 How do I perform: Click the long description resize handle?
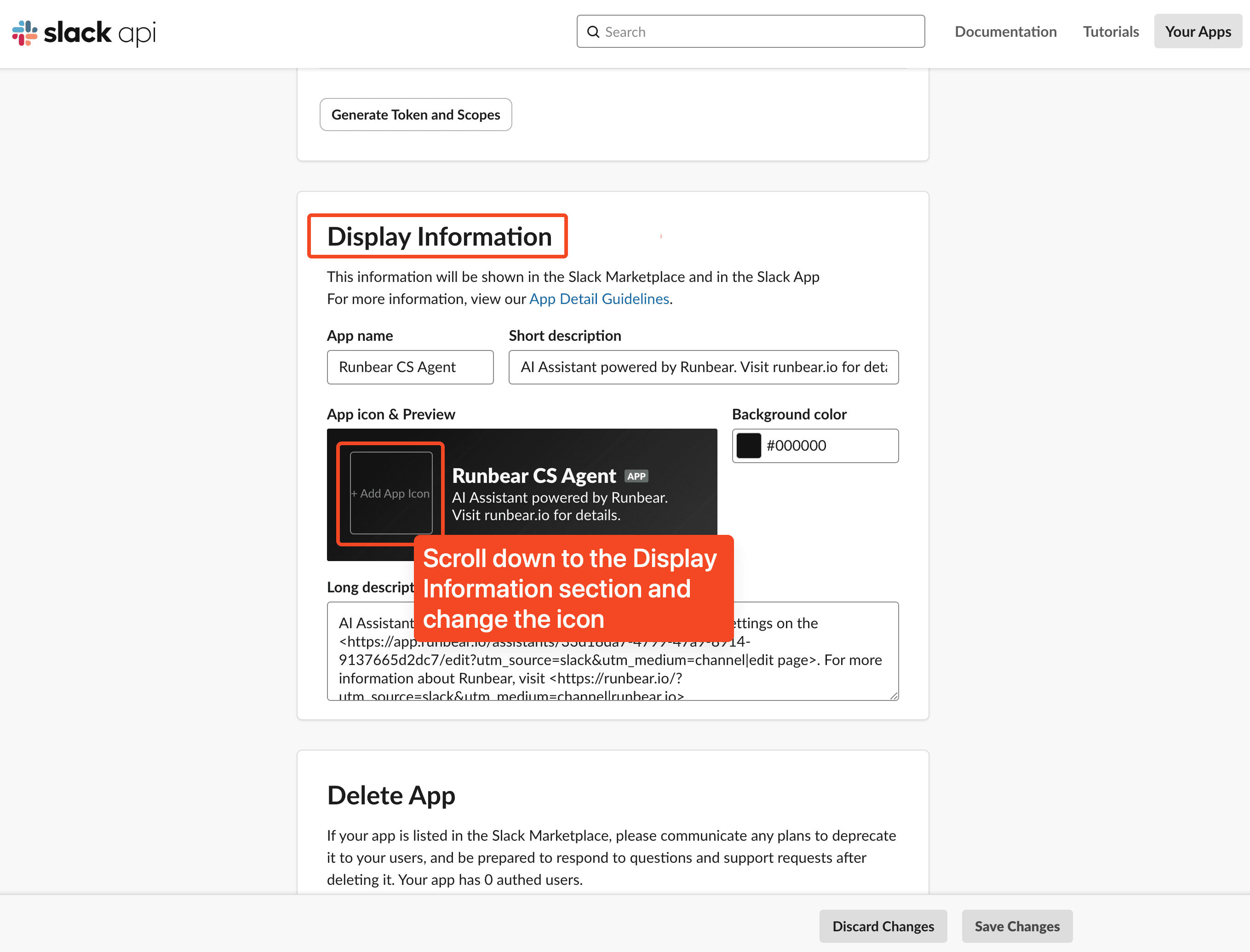(x=894, y=695)
